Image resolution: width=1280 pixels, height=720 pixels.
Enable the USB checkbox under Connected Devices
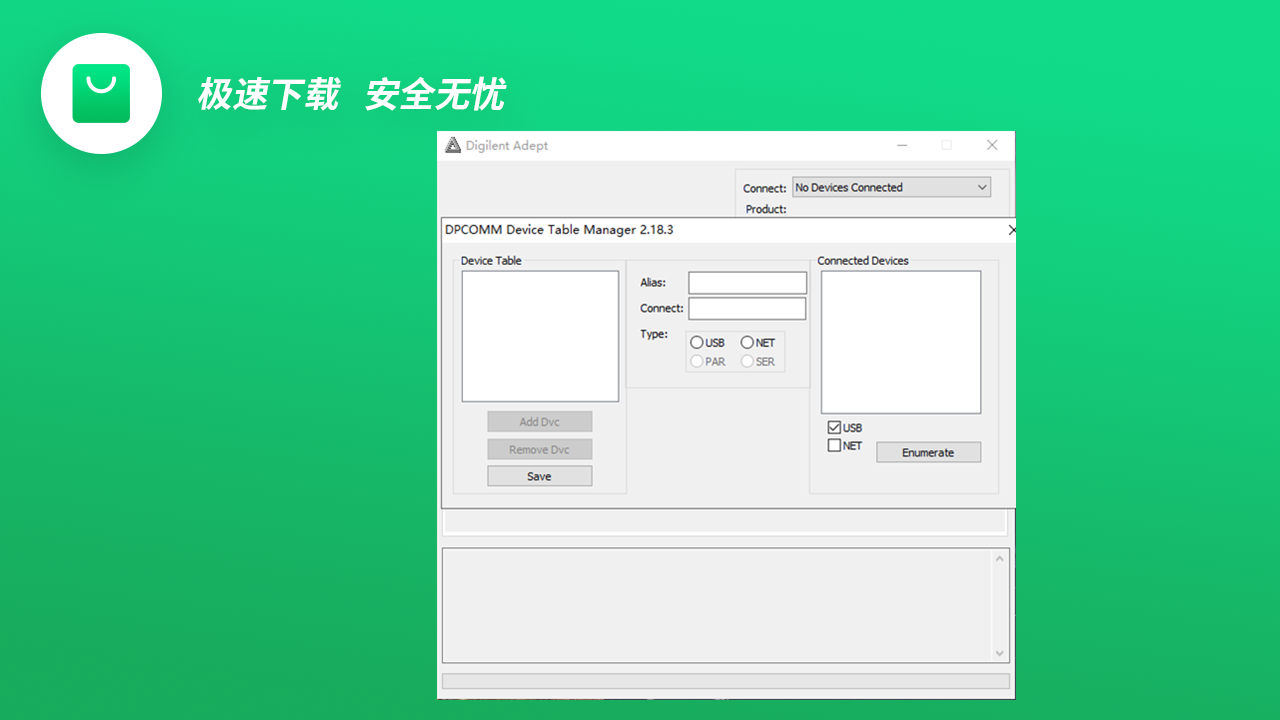pyautogui.click(x=833, y=427)
